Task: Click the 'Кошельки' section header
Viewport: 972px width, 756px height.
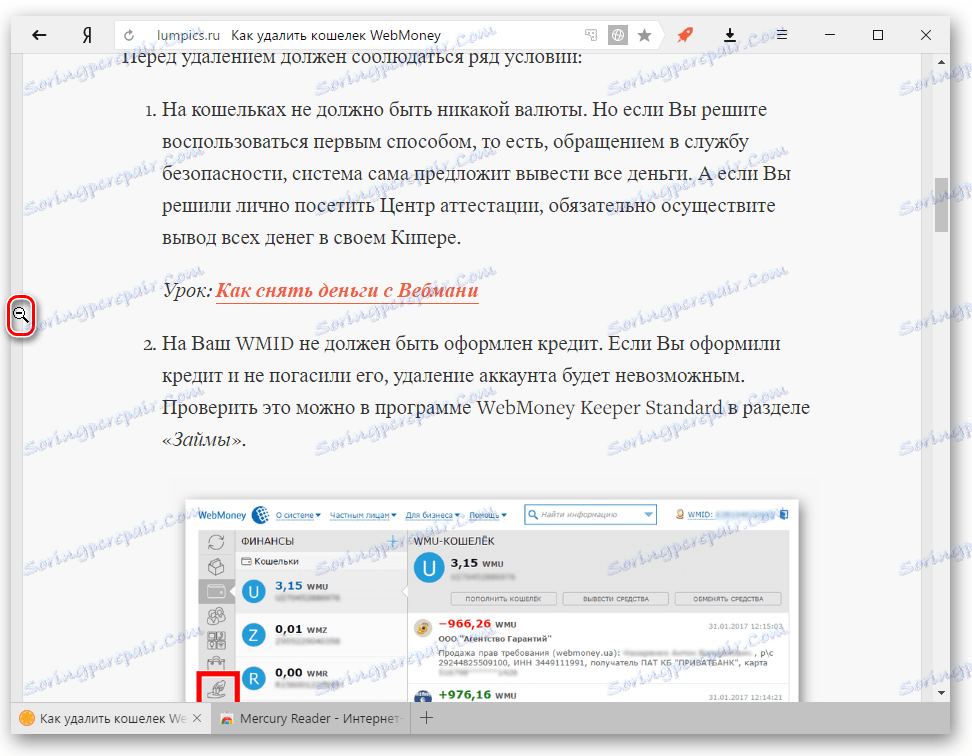Action: [270, 561]
